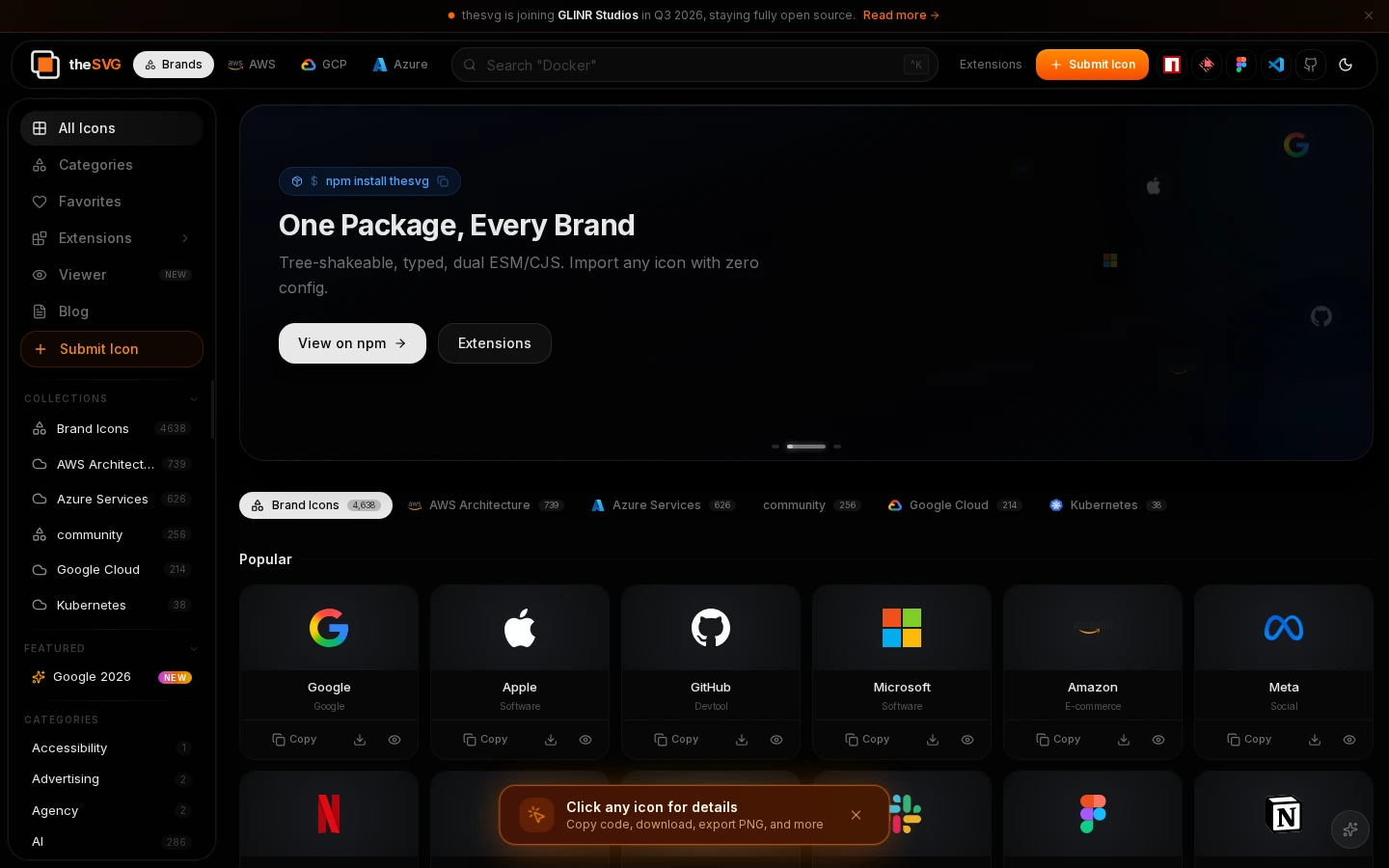
Task: Click the sparkle floating button at bottom right
Action: [1350, 829]
